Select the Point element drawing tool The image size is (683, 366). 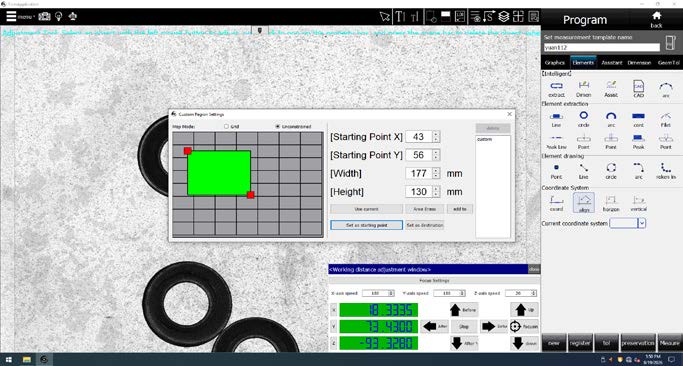point(556,171)
